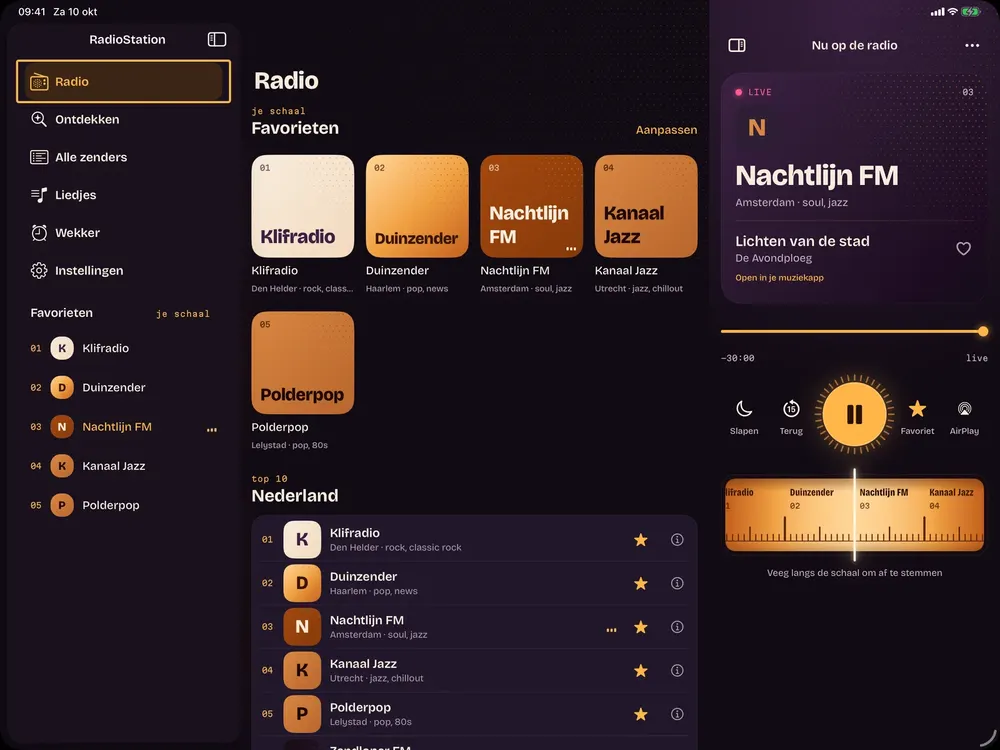
Task: Select Polderpop in sidebar favorites
Action: pyautogui.click(x=123, y=505)
